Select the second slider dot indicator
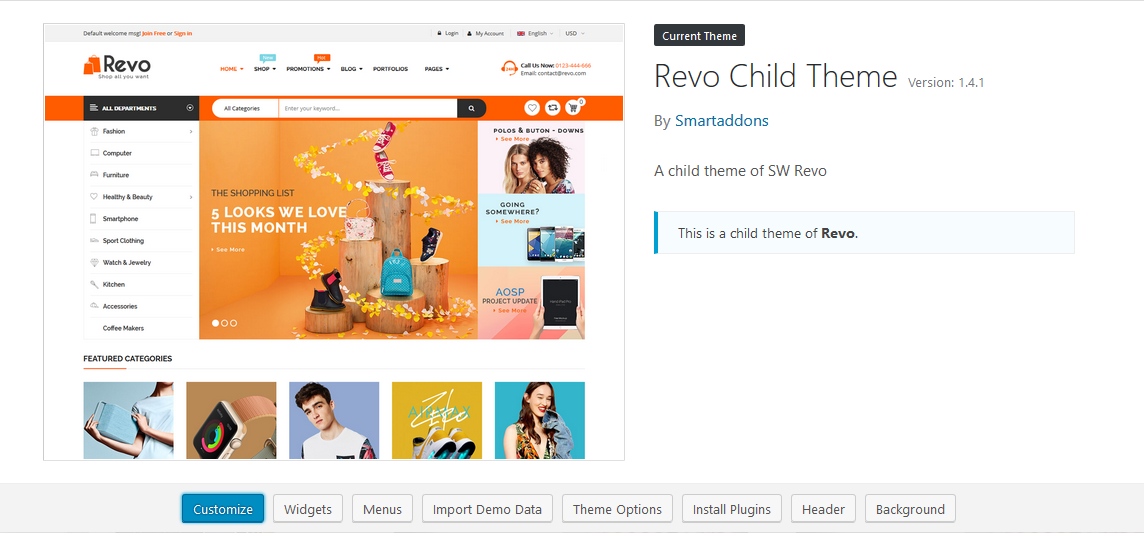 click(225, 322)
